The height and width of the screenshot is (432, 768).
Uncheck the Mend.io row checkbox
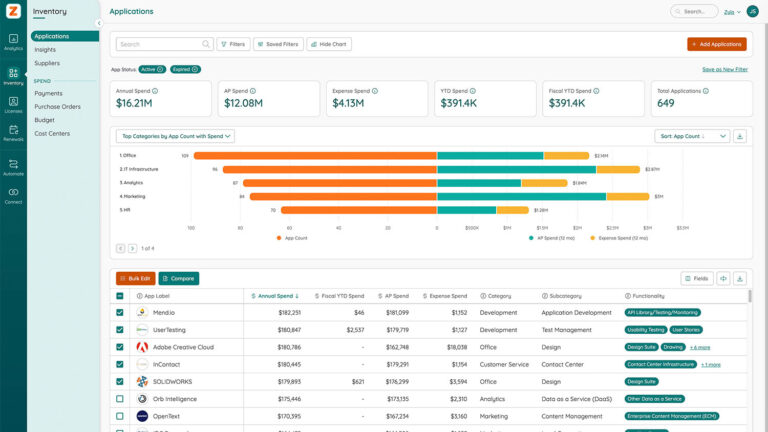(120, 313)
